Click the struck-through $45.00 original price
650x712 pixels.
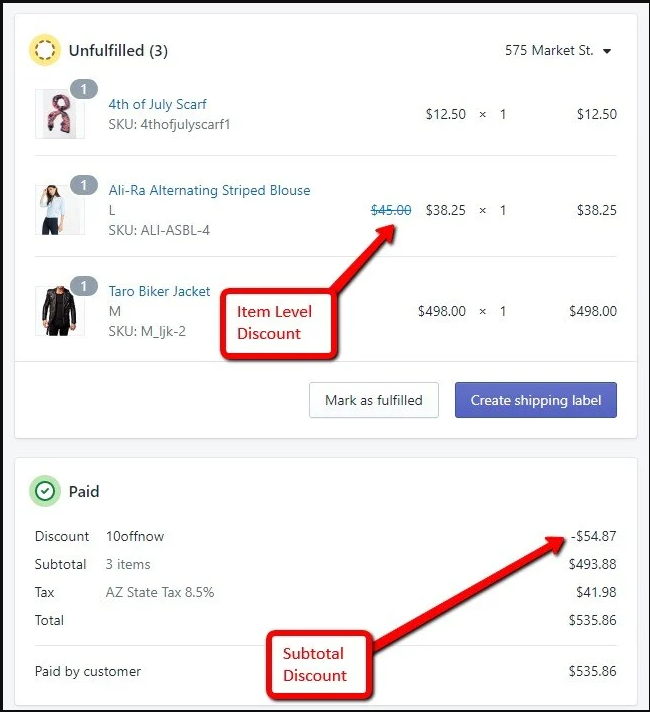[391, 210]
